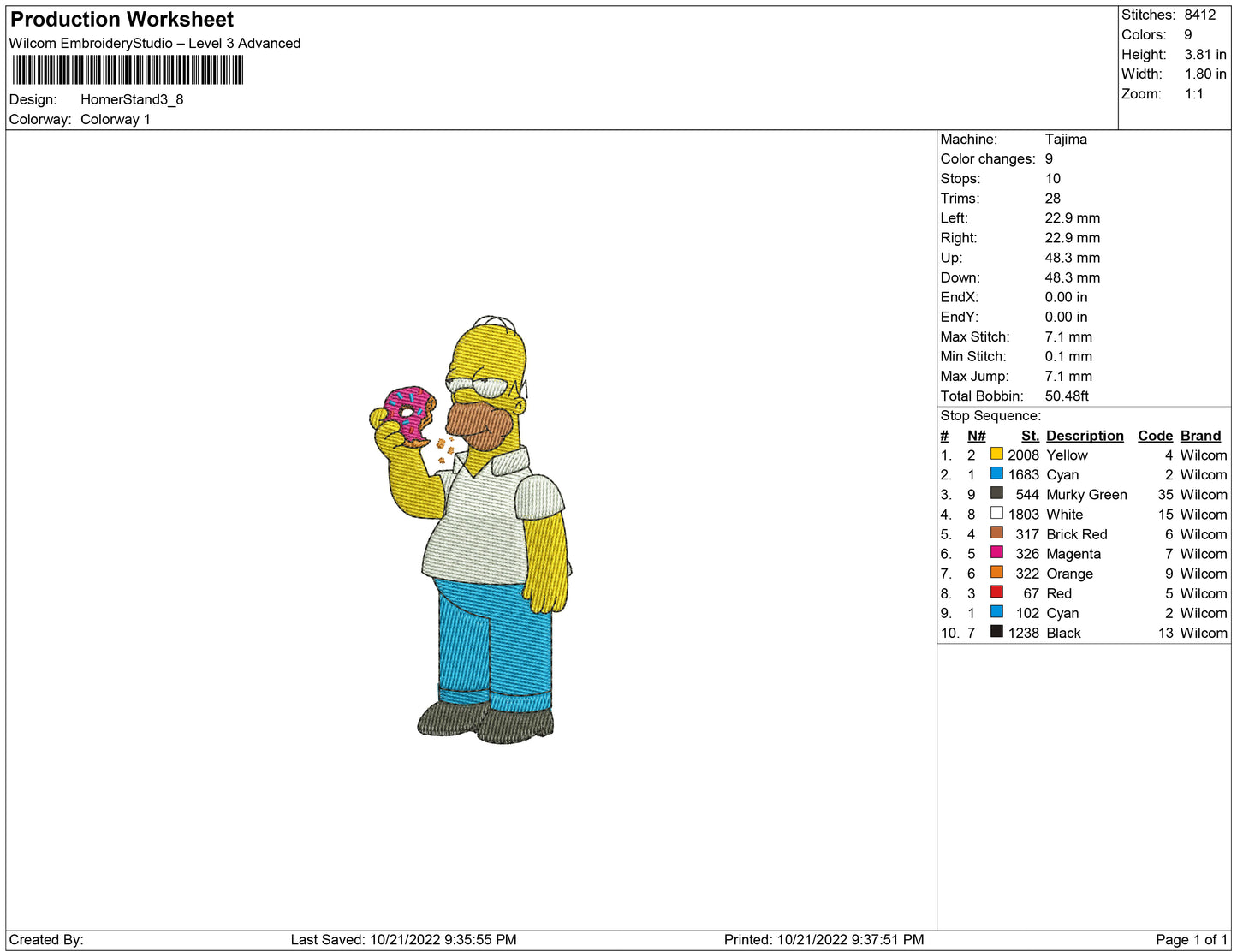Choose the White thread swatch
Viewport: 1237px width, 952px height.
click(996, 513)
